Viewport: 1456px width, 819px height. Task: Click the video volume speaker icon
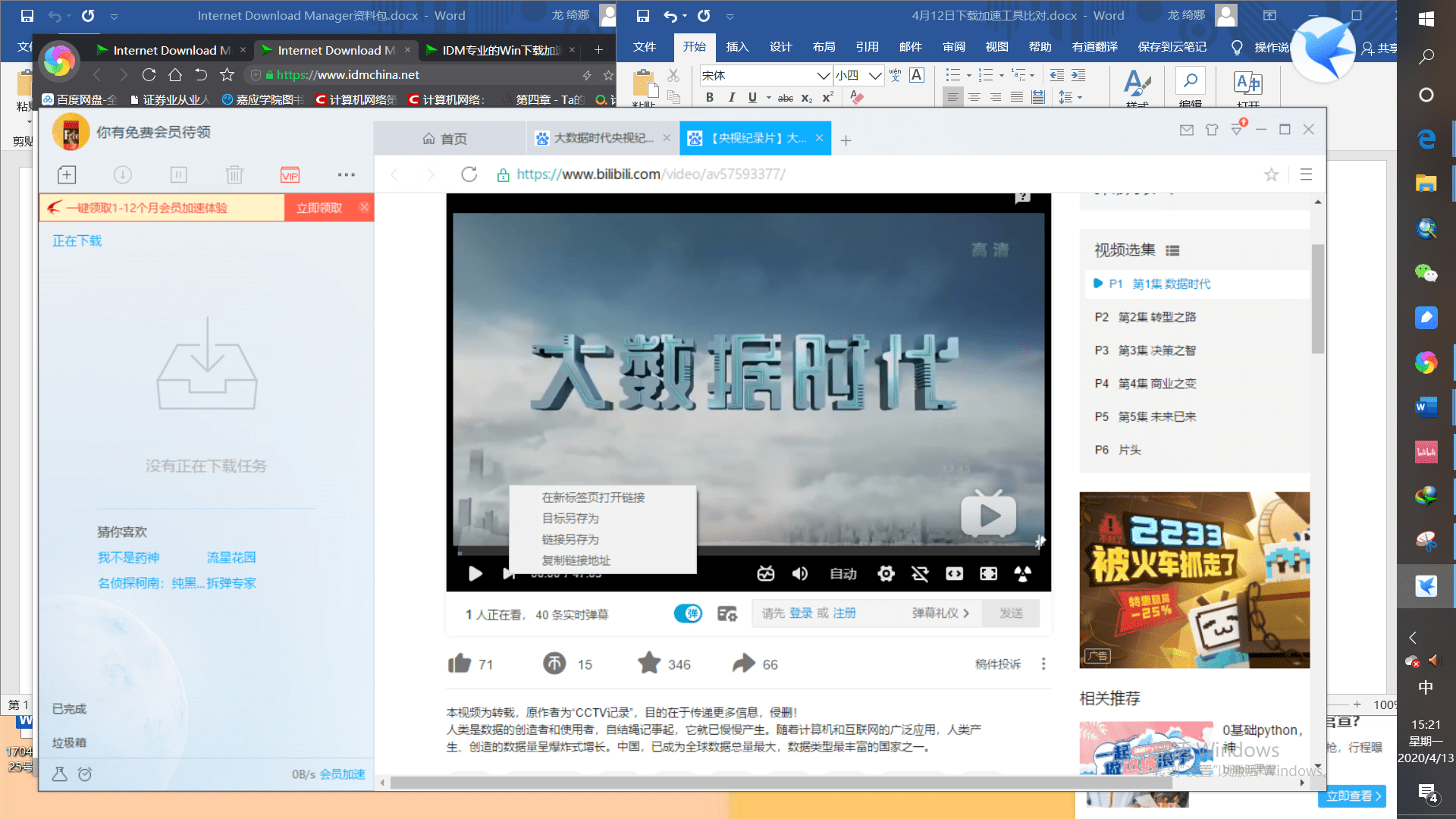pos(800,574)
